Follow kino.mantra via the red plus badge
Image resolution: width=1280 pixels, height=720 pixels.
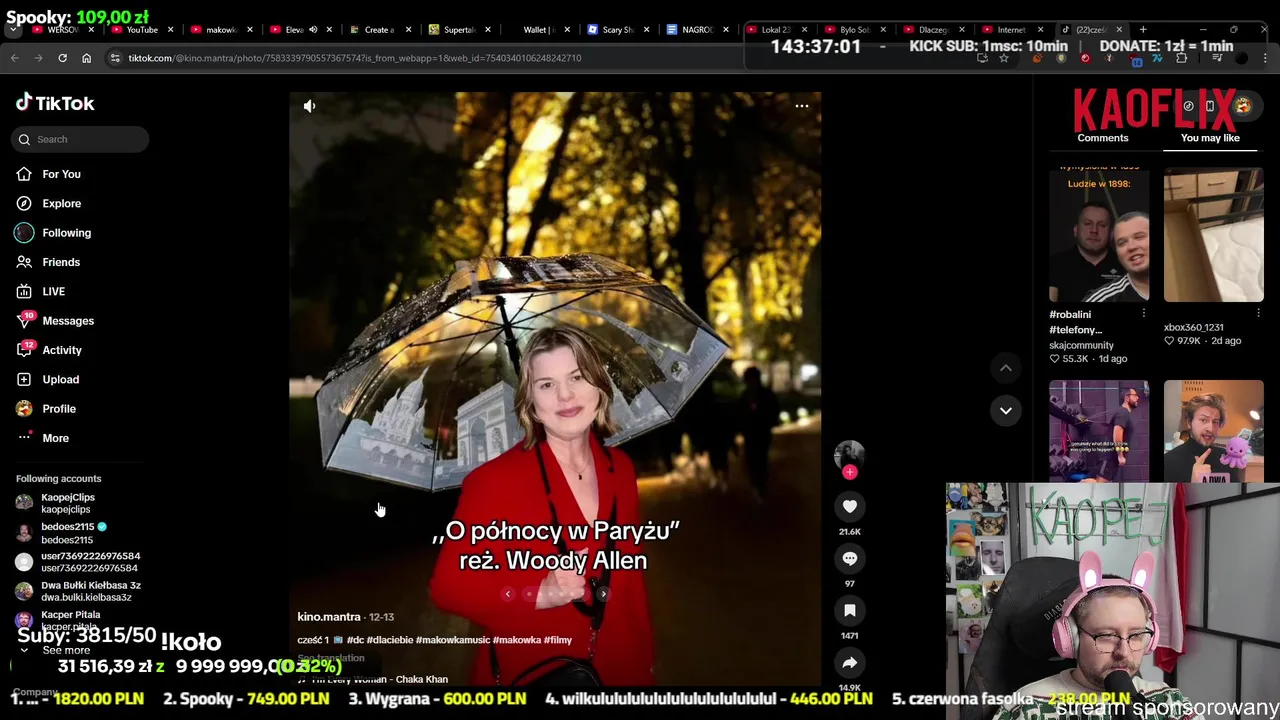pyautogui.click(x=850, y=472)
